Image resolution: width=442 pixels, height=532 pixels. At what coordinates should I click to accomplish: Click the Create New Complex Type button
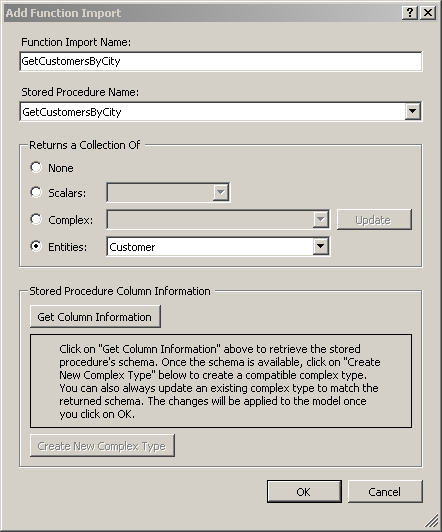pyautogui.click(x=102, y=445)
